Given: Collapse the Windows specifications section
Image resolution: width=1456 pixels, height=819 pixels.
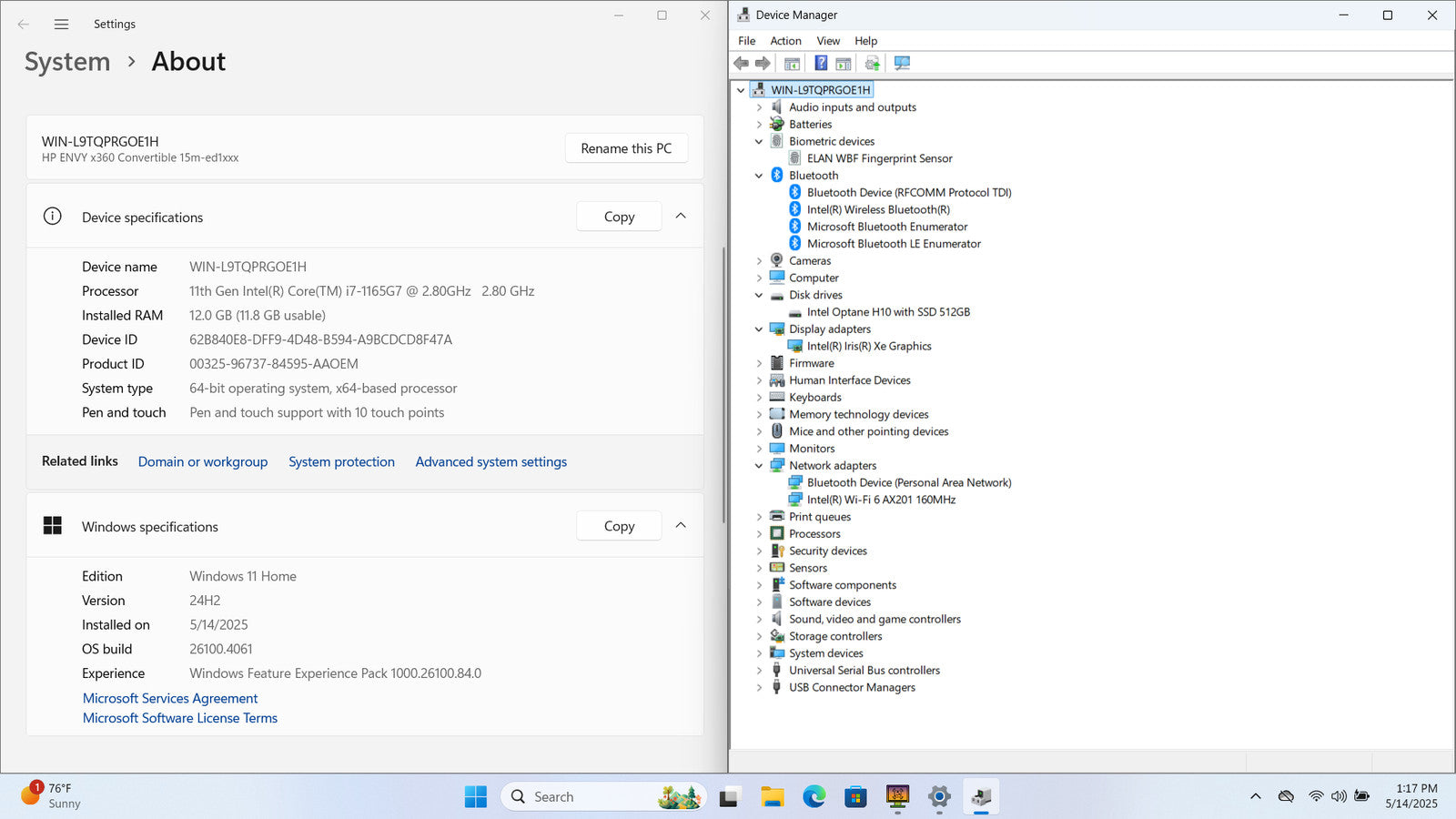Looking at the screenshot, I should click(681, 526).
